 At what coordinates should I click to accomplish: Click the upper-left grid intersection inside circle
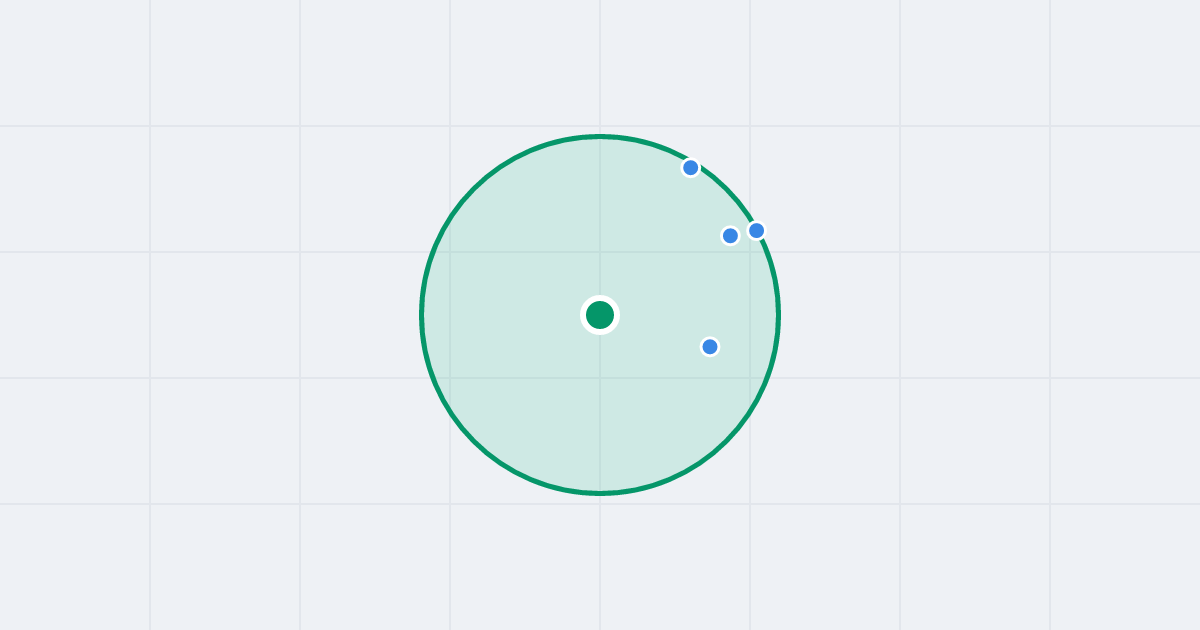(x=450, y=252)
